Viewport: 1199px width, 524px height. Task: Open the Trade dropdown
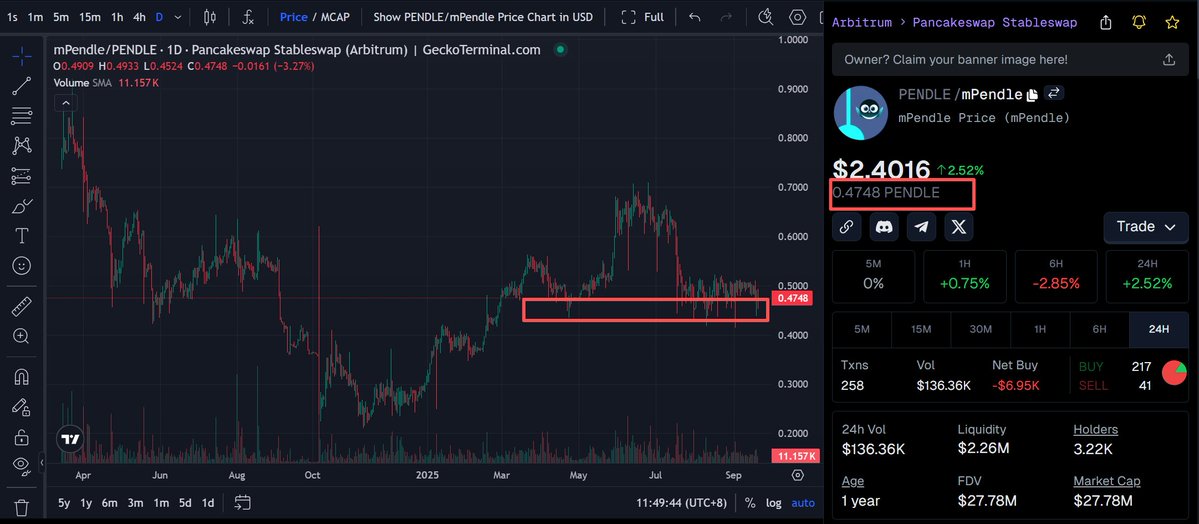click(1146, 226)
